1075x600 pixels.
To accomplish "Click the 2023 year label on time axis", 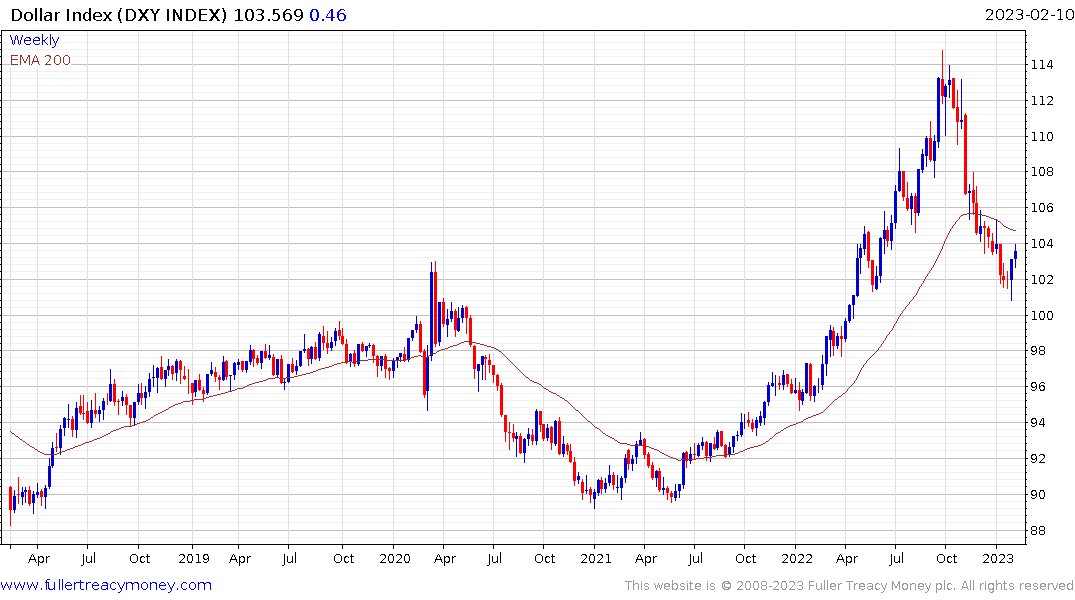I will pos(998,558).
